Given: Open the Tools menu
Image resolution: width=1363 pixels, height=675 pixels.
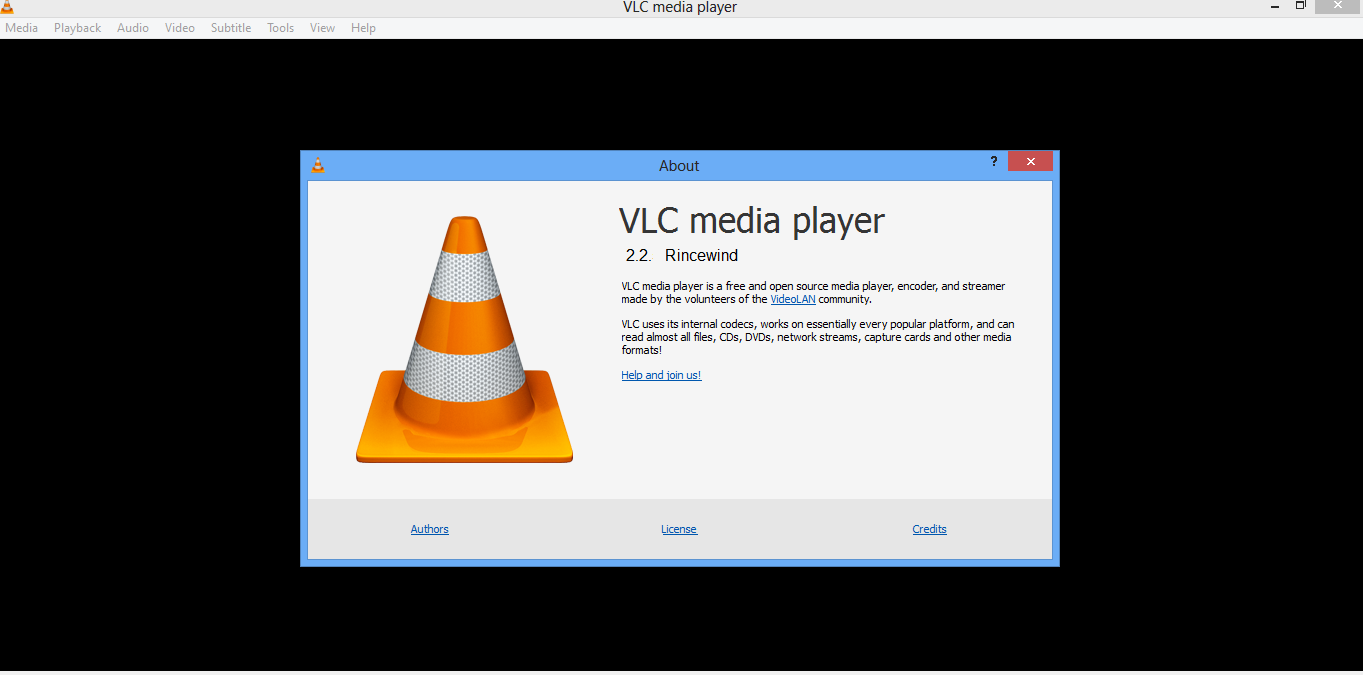Looking at the screenshot, I should (x=280, y=28).
